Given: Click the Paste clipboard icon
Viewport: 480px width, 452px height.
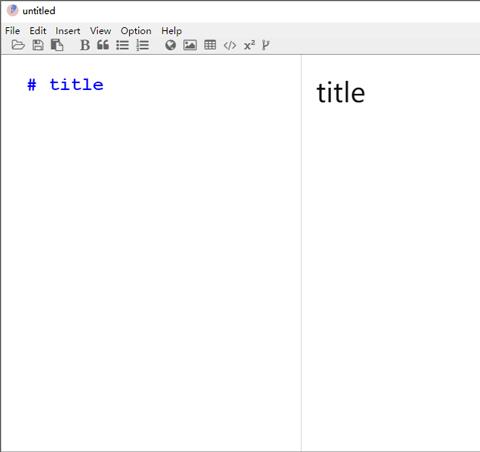Looking at the screenshot, I should (x=57, y=45).
